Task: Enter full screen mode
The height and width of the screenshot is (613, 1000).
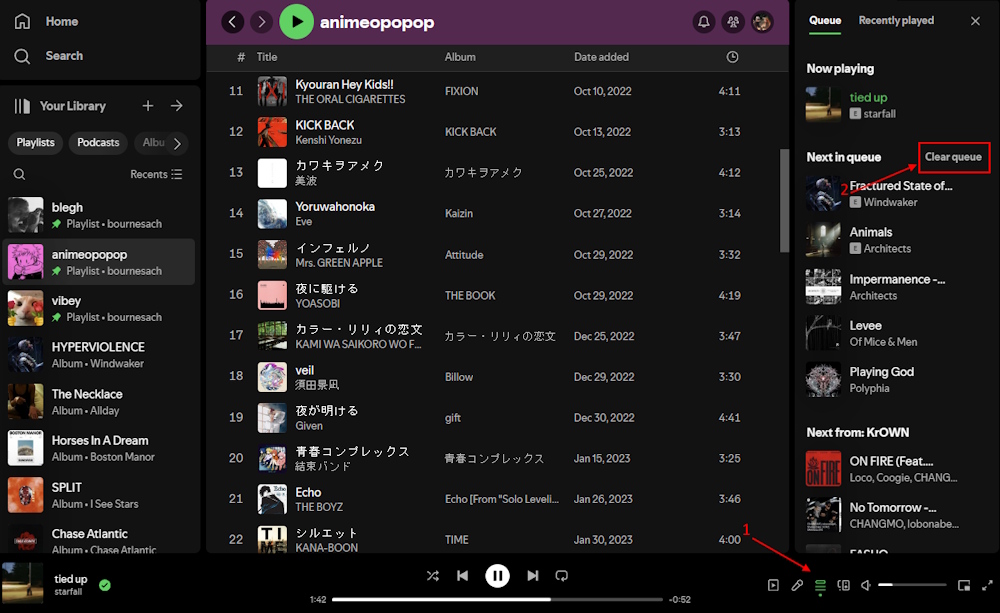Action: click(987, 585)
